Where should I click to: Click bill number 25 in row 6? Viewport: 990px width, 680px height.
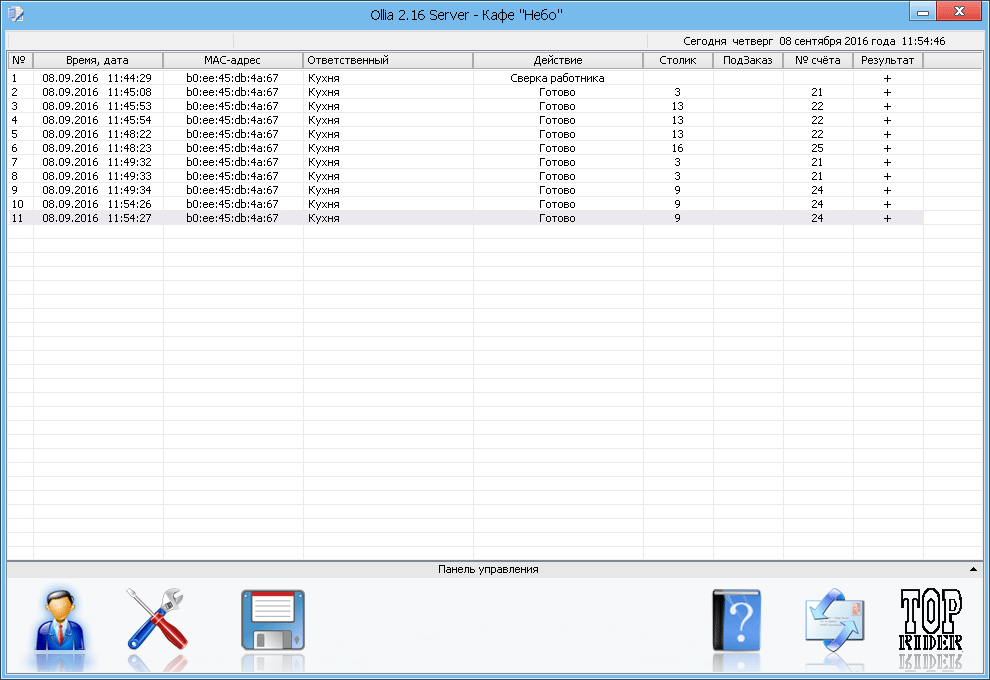pyautogui.click(x=817, y=148)
